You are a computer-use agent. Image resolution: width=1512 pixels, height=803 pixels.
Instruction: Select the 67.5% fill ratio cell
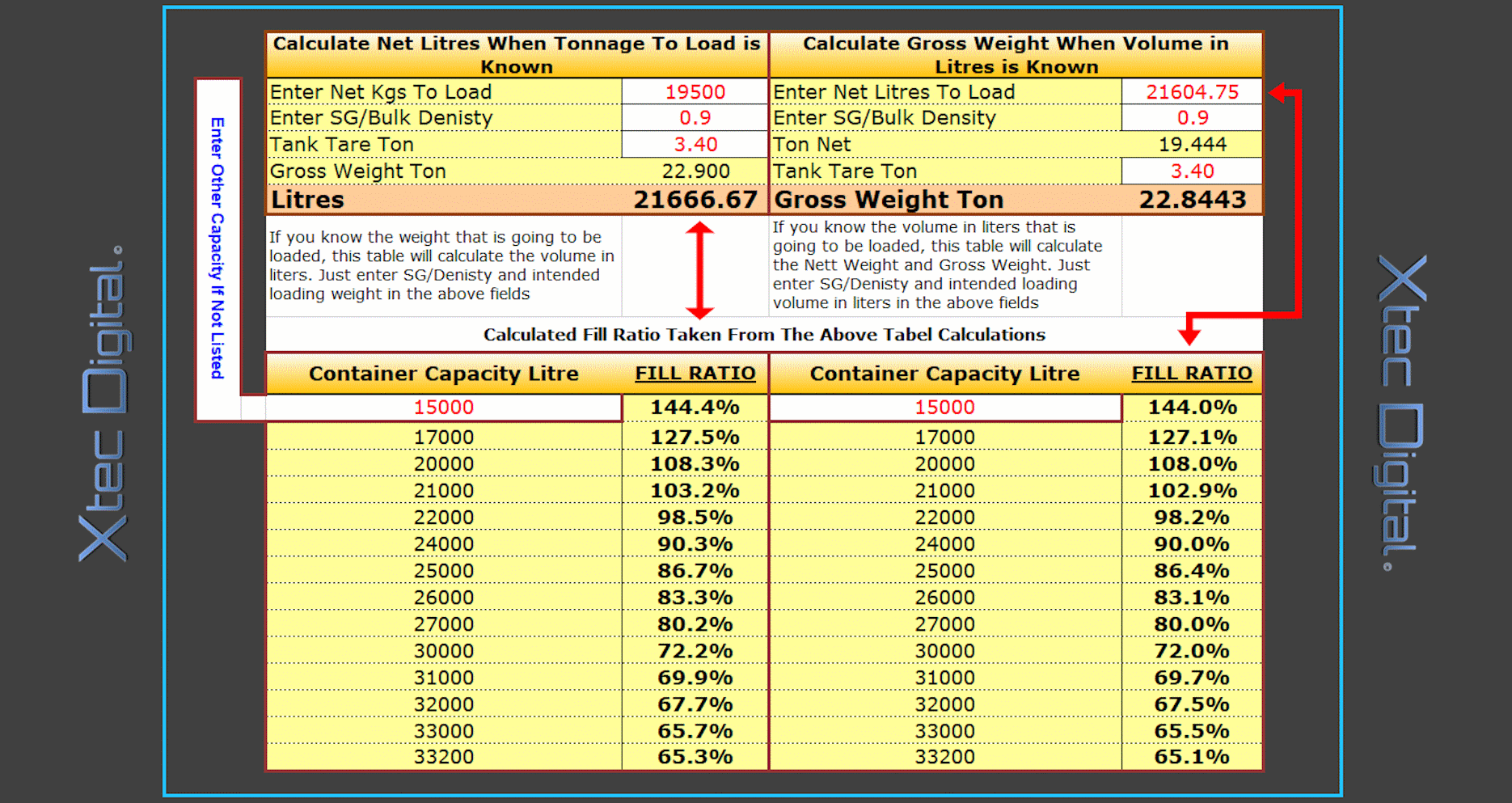click(1193, 704)
